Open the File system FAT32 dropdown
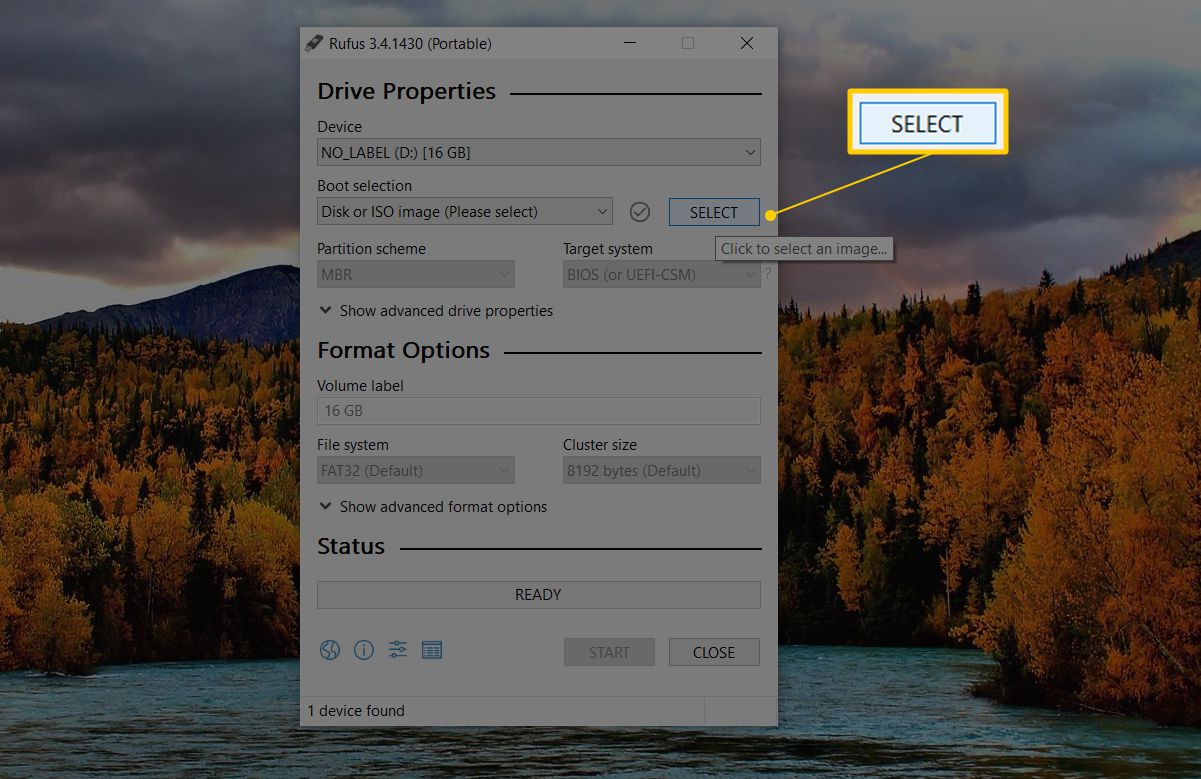The image size is (1201, 779). point(415,470)
